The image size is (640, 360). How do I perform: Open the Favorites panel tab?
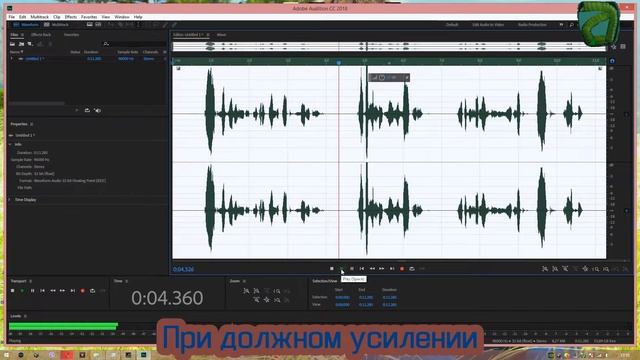[x=71, y=35]
